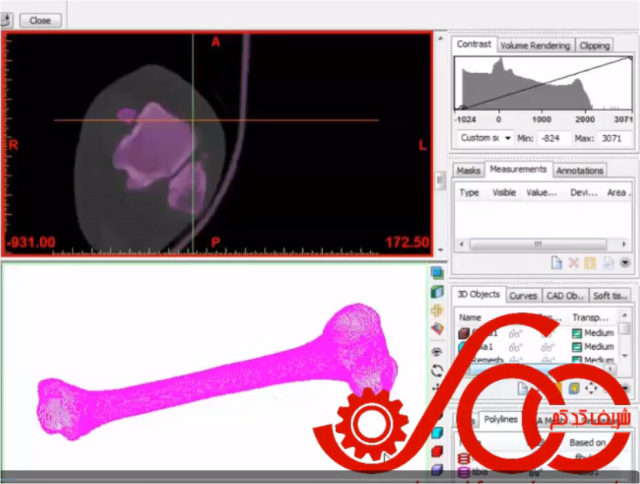The image size is (640, 484).
Task: Open the Soft tissue tab
Action: pos(609,296)
